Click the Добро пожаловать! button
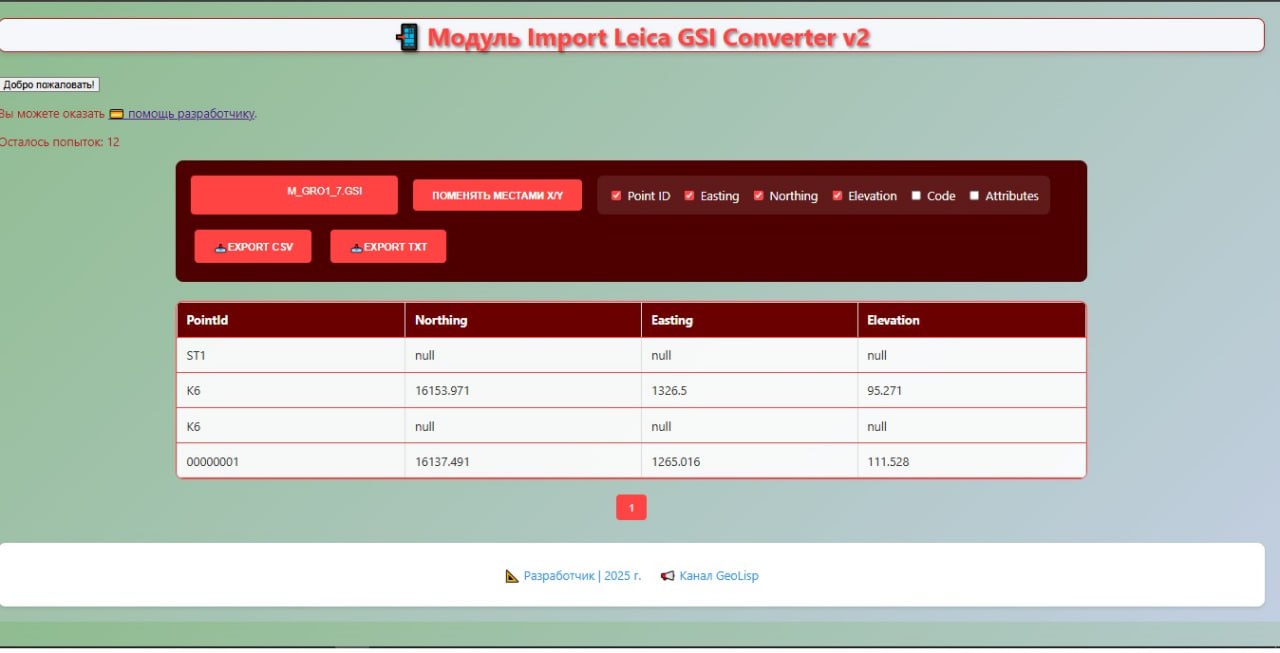The height and width of the screenshot is (653, 1280). [x=50, y=84]
